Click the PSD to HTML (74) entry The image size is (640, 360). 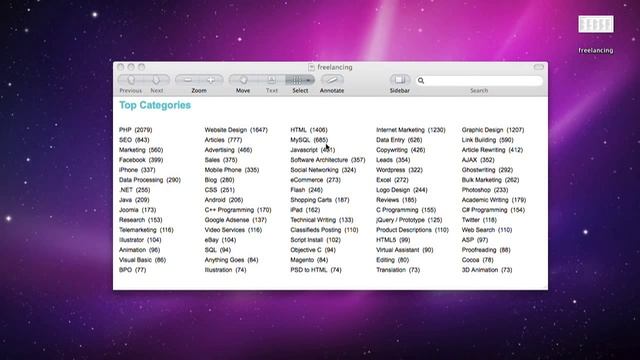point(316,270)
